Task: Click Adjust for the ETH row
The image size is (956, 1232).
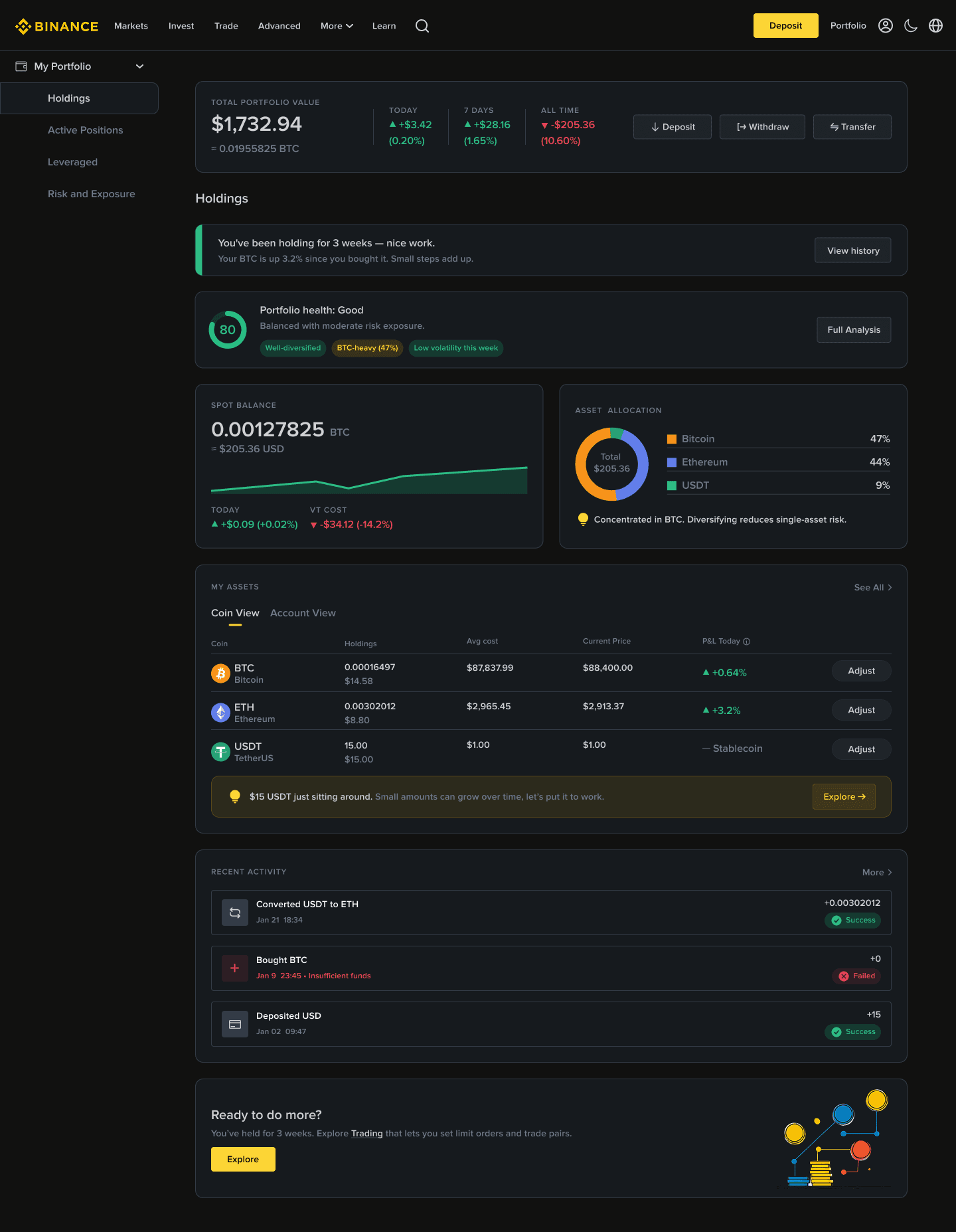Action: pos(861,710)
